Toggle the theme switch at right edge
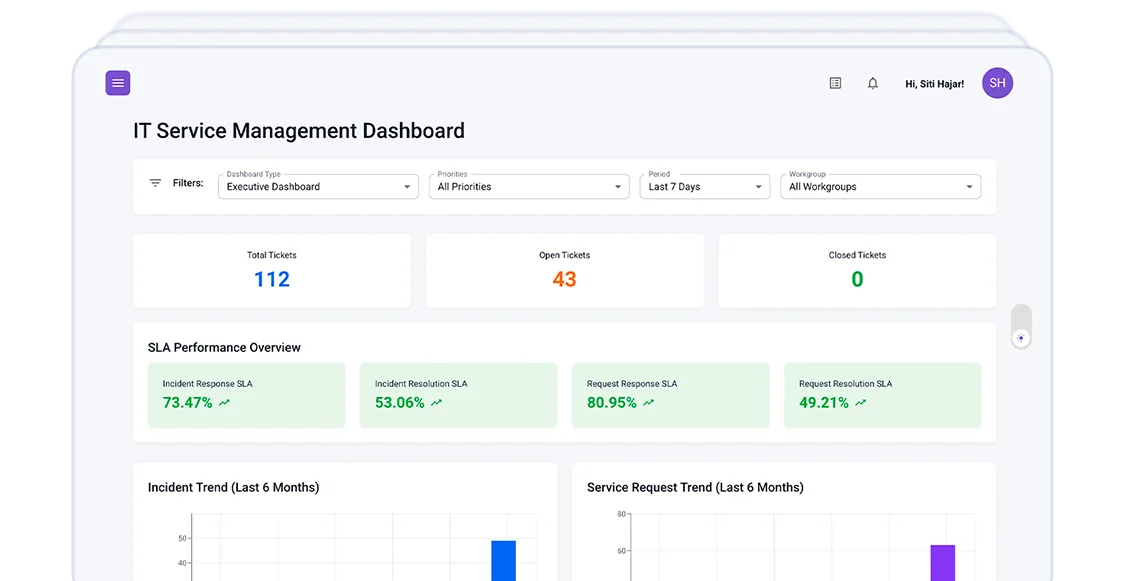The width and height of the screenshot is (1140, 581). pos(1021,326)
